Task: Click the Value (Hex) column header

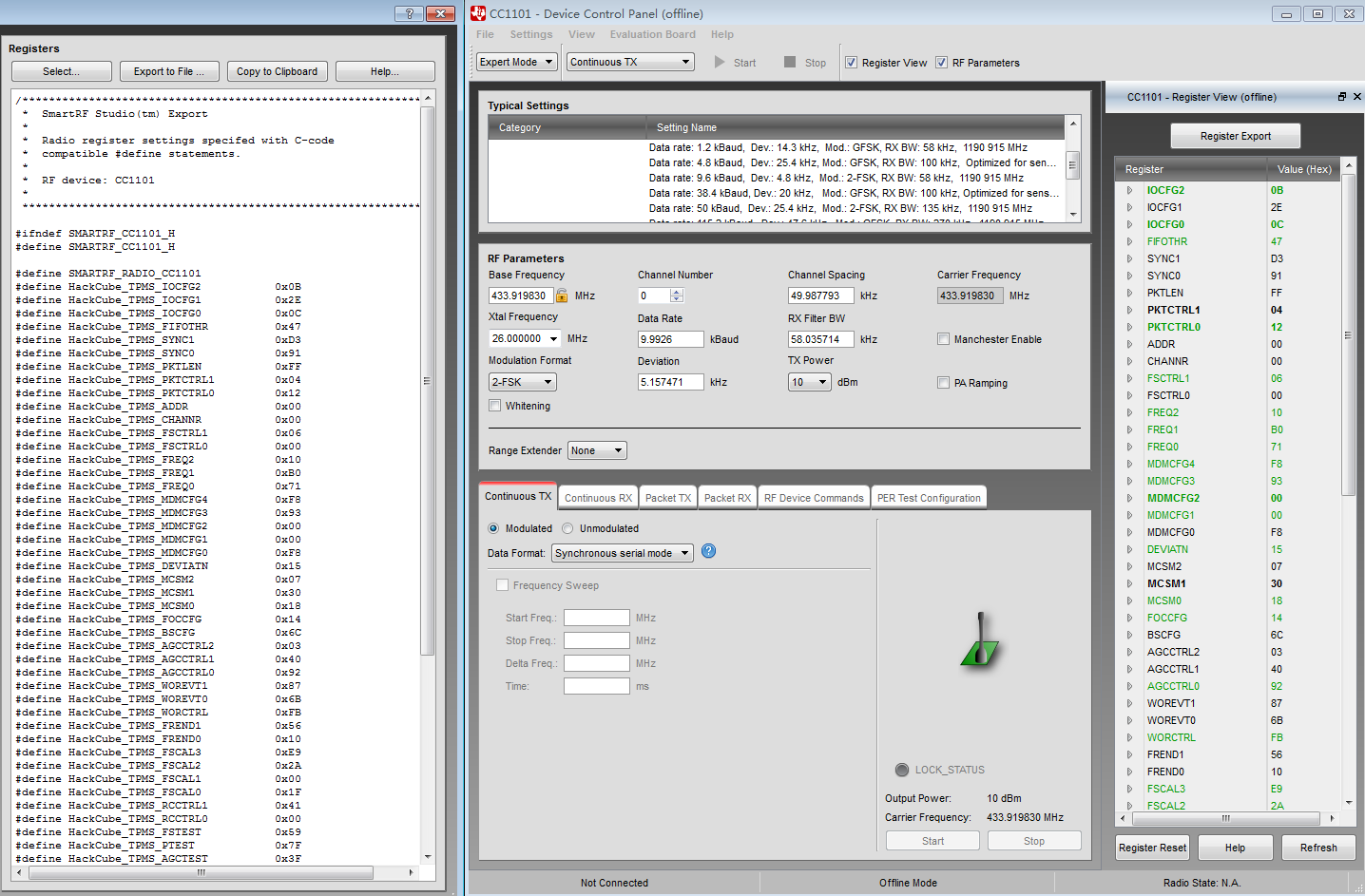Action: pyautogui.click(x=1303, y=169)
